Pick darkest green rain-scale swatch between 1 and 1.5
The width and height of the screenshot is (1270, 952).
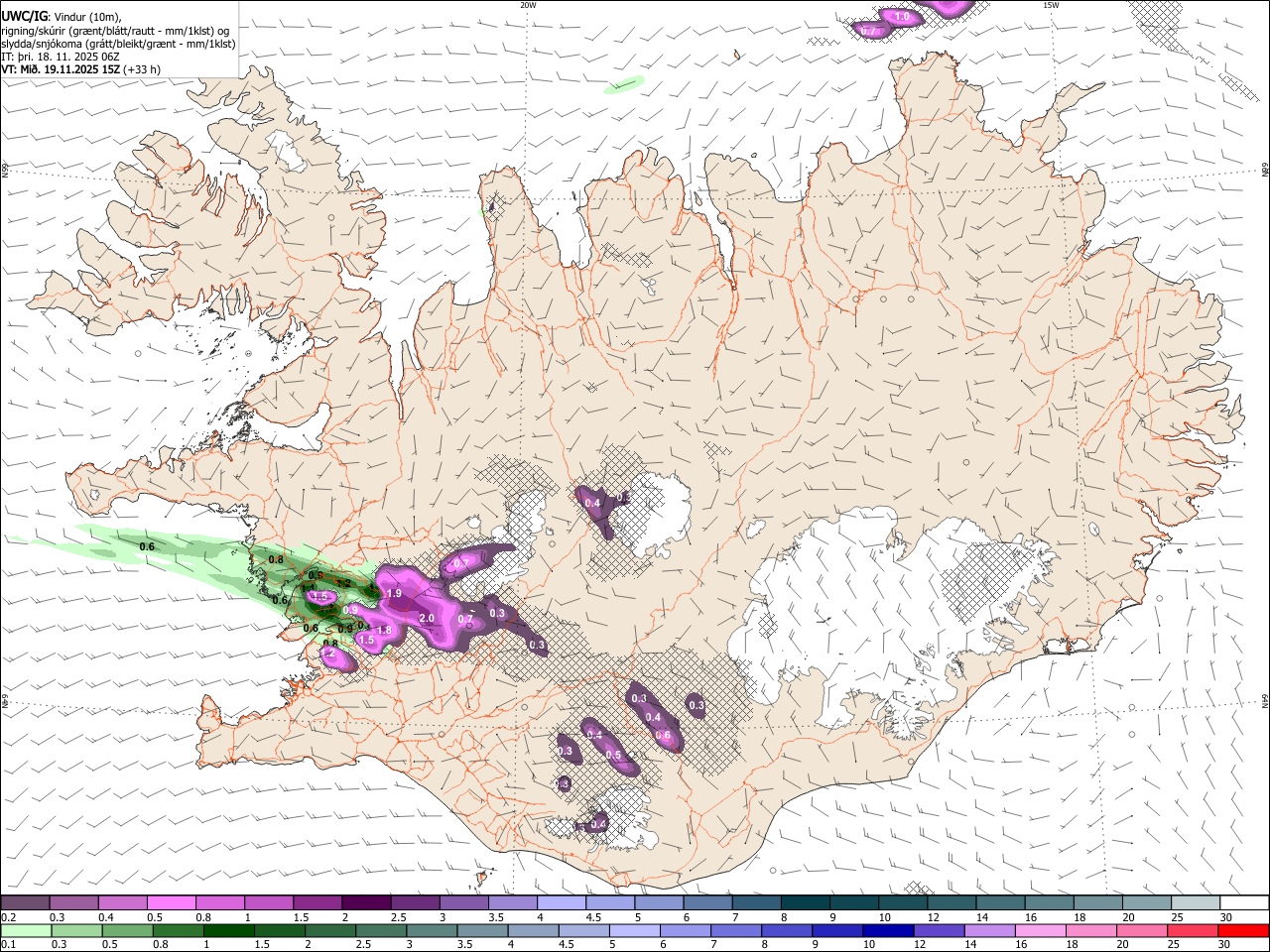(229, 930)
